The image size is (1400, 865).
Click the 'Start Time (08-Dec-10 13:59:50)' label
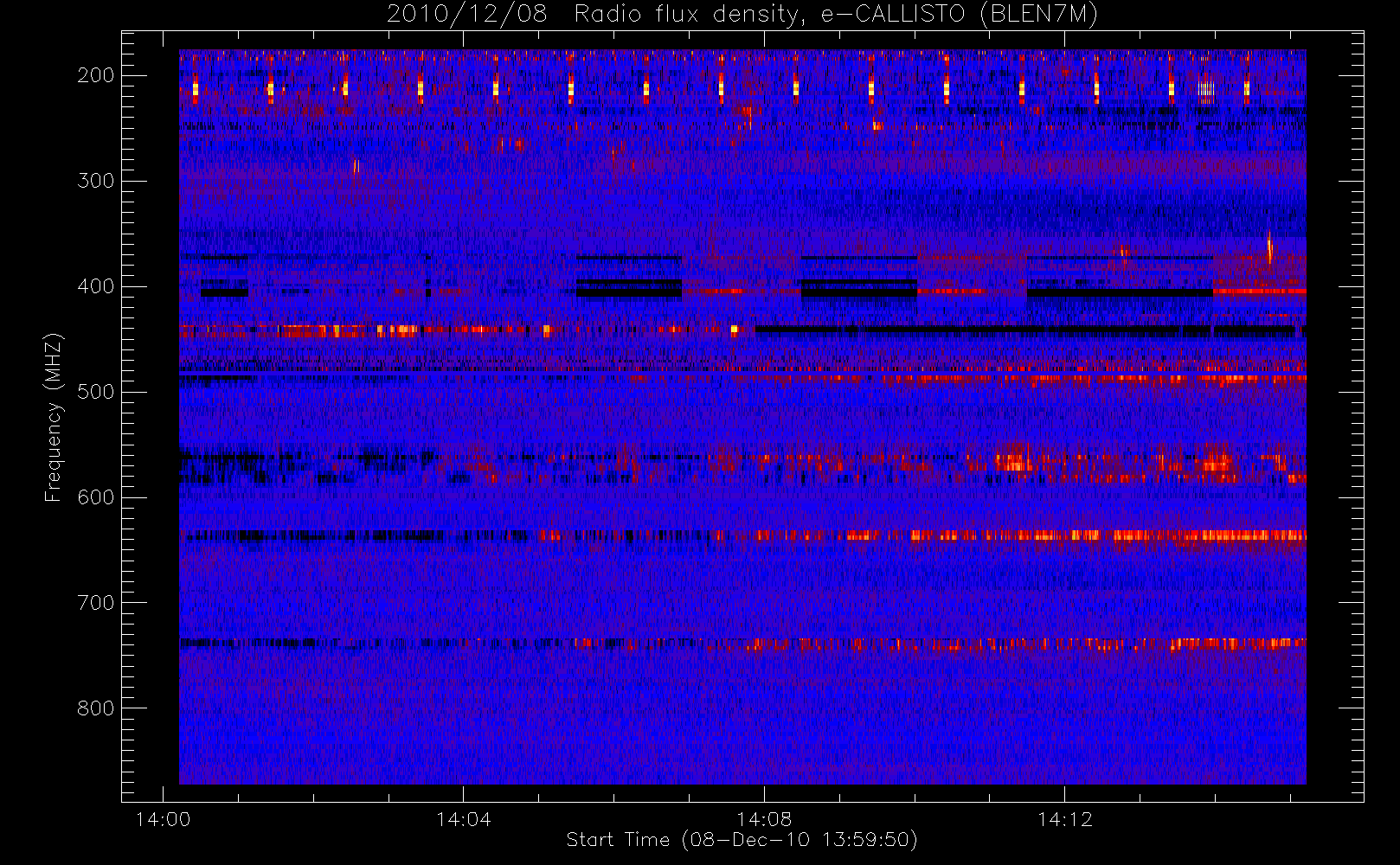(742, 840)
